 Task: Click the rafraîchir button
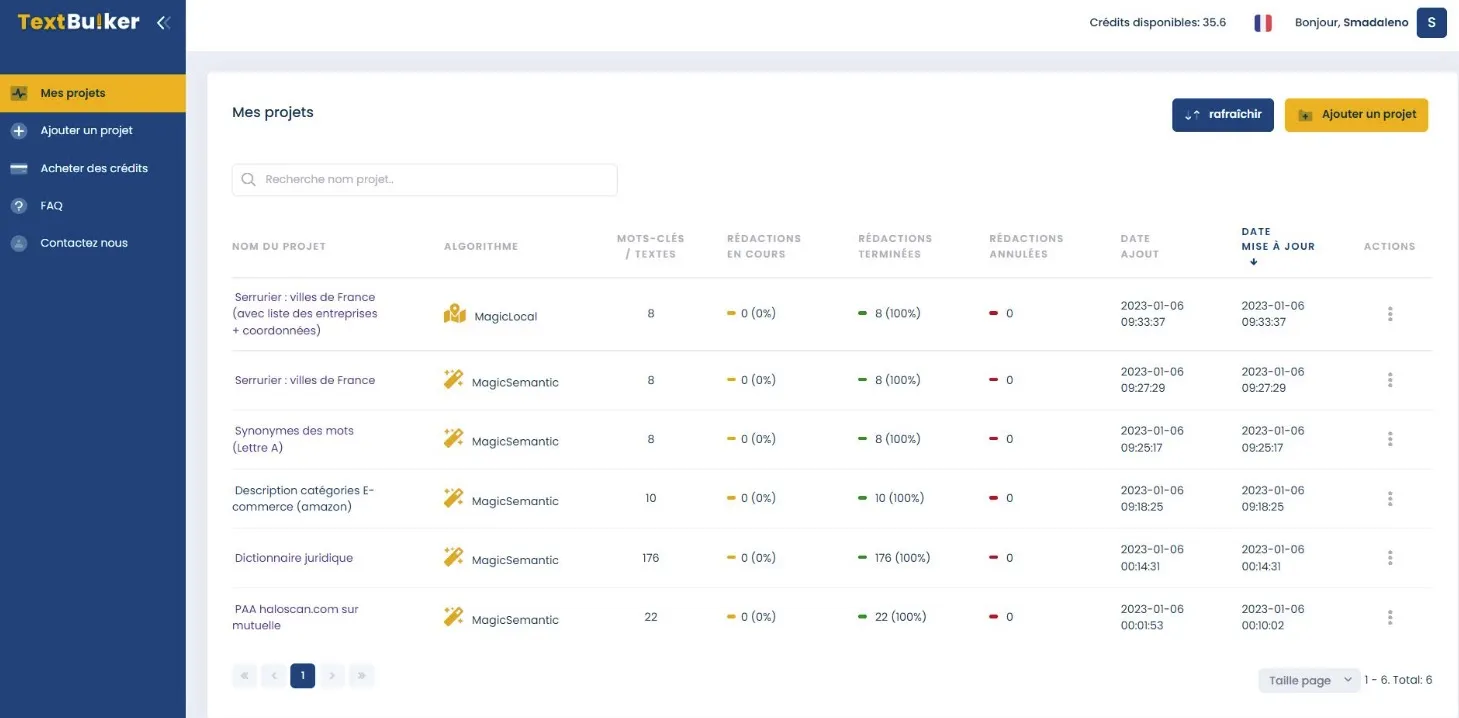point(1222,115)
